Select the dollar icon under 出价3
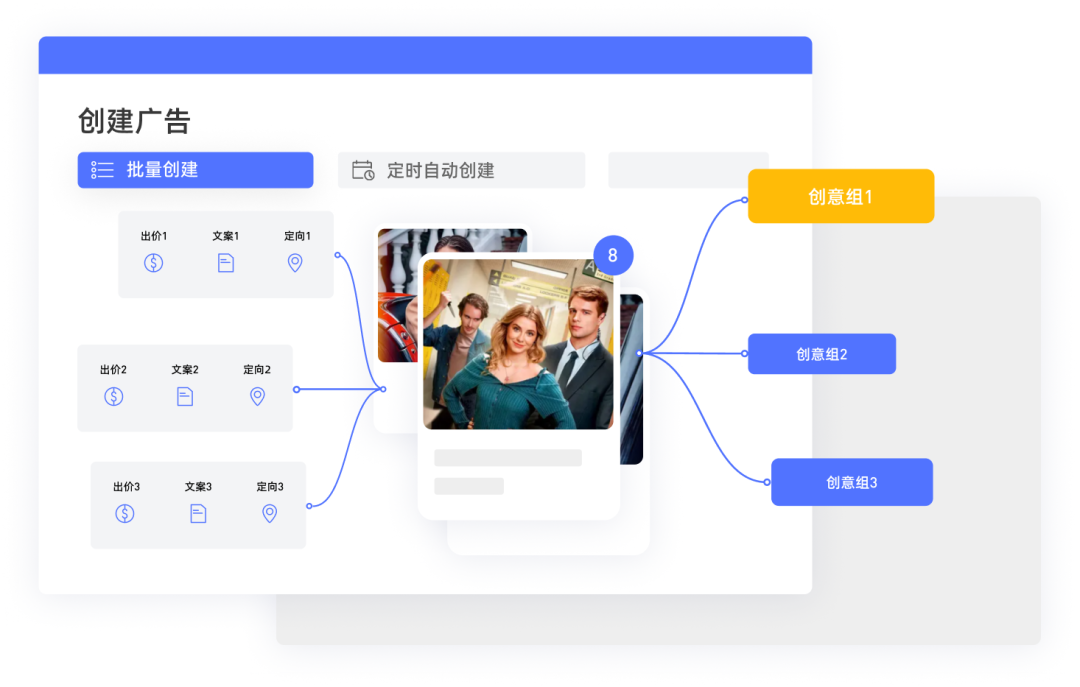1080x687 pixels. coord(125,514)
